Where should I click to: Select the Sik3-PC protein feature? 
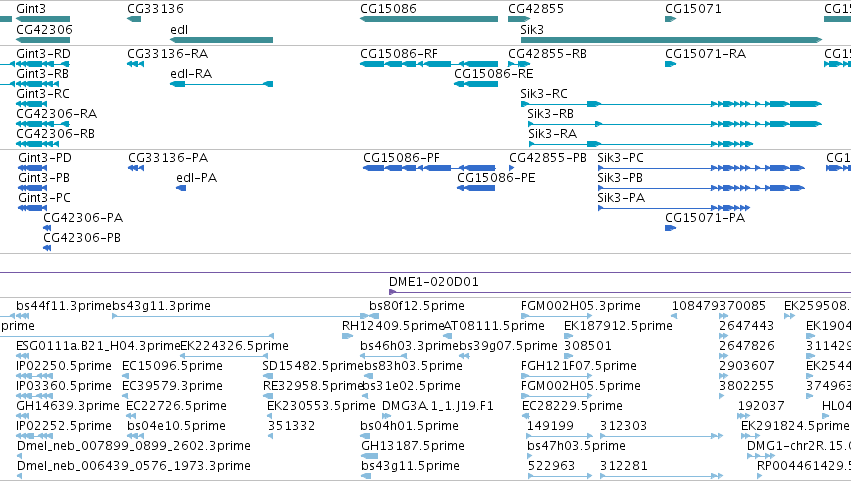point(701,168)
